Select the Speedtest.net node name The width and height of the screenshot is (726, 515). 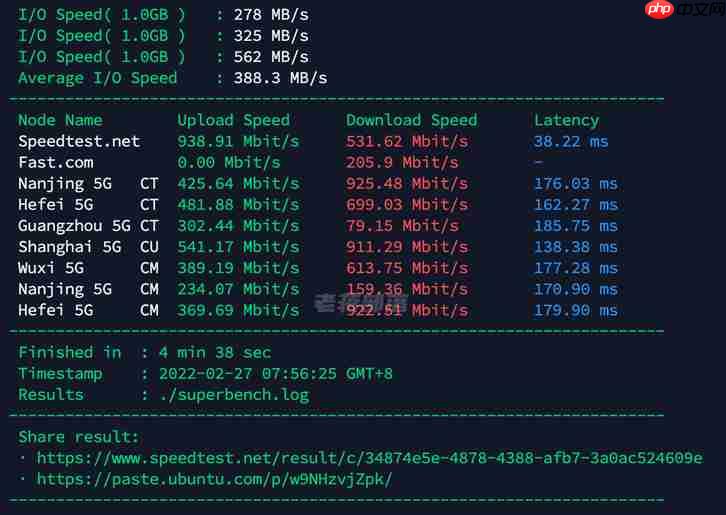tap(79, 141)
